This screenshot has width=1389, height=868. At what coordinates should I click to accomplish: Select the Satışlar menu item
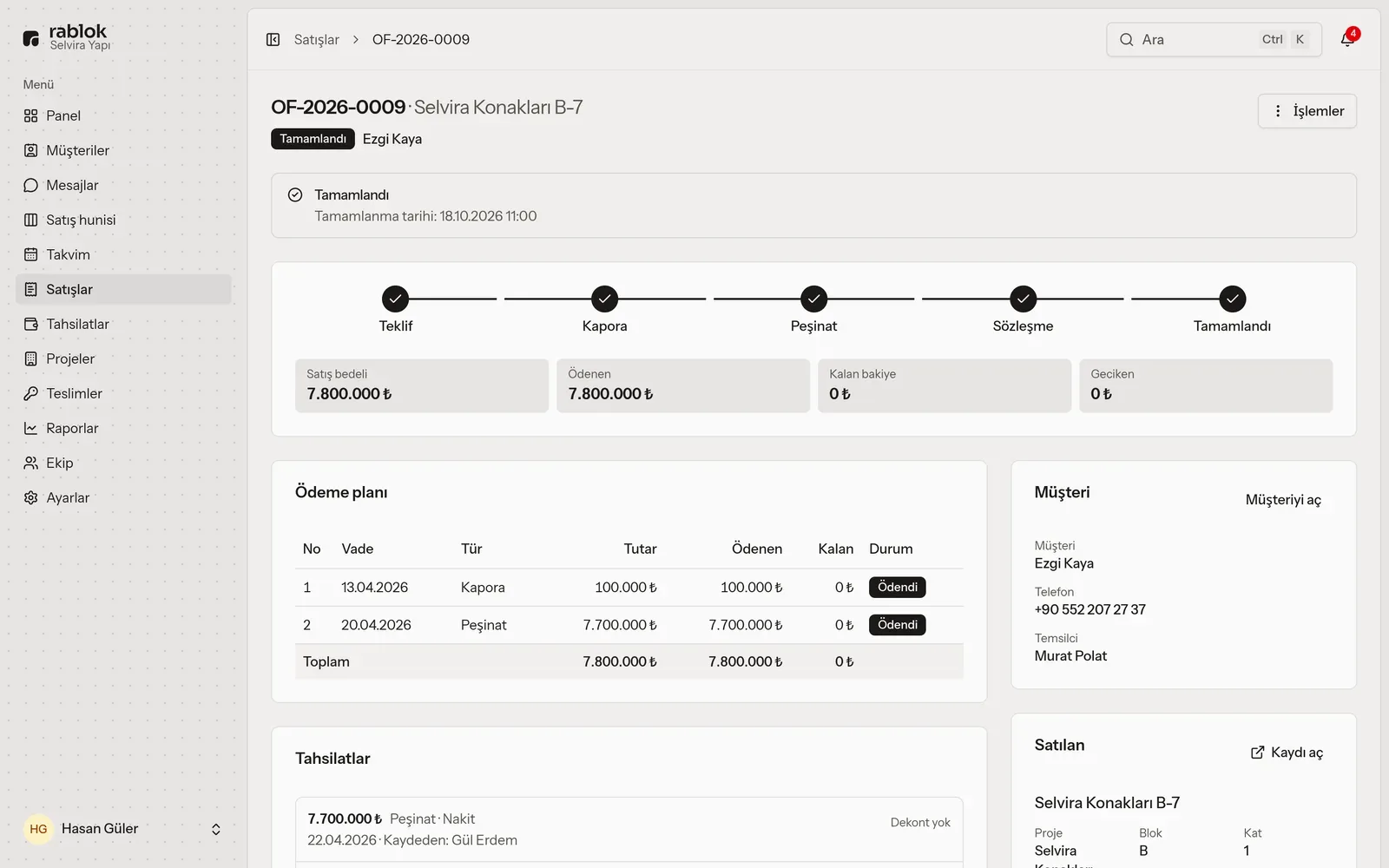[x=123, y=289]
